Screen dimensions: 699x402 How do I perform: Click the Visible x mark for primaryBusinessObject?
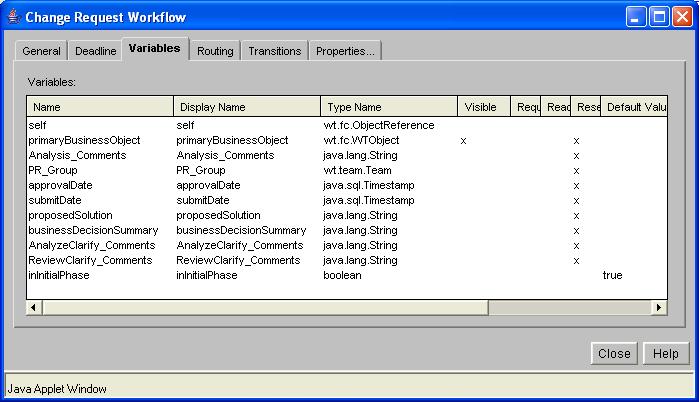pos(463,141)
